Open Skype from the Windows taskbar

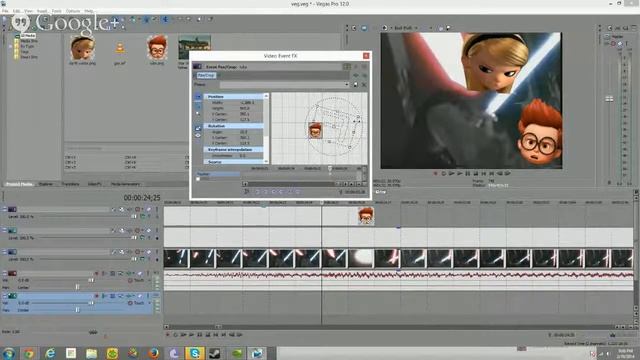[x=195, y=353]
